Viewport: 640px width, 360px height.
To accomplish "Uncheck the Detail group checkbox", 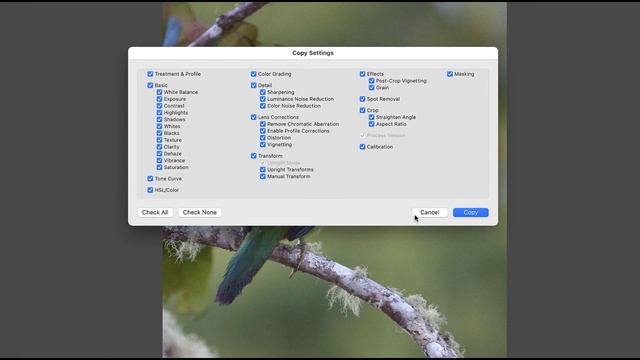I will click(253, 85).
